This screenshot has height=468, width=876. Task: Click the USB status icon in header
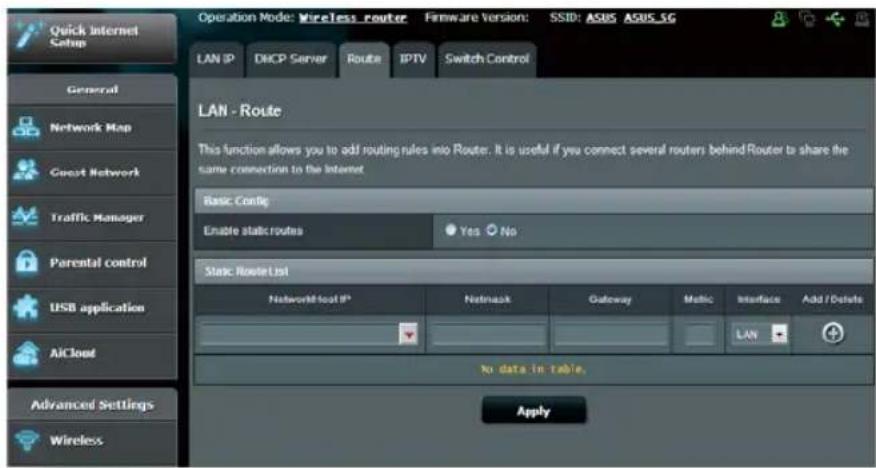pyautogui.click(x=836, y=20)
